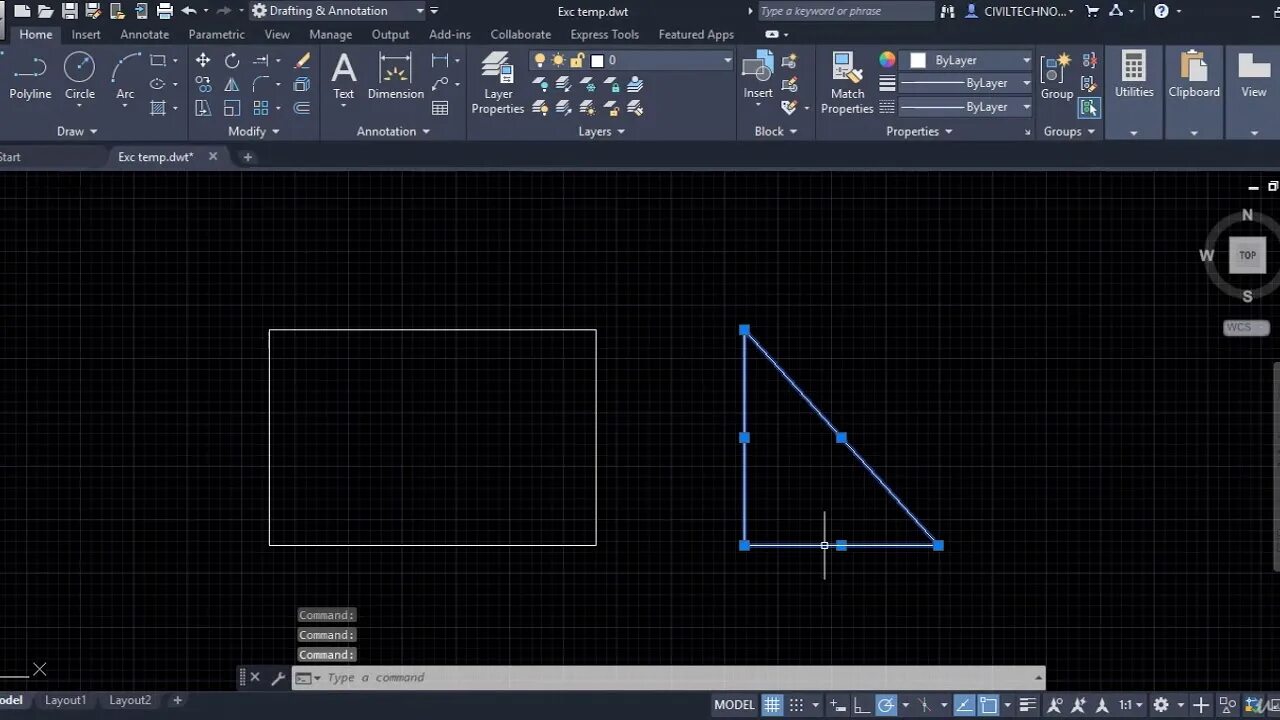Open the annotation scale 1:1 dropdown

click(x=1130, y=705)
